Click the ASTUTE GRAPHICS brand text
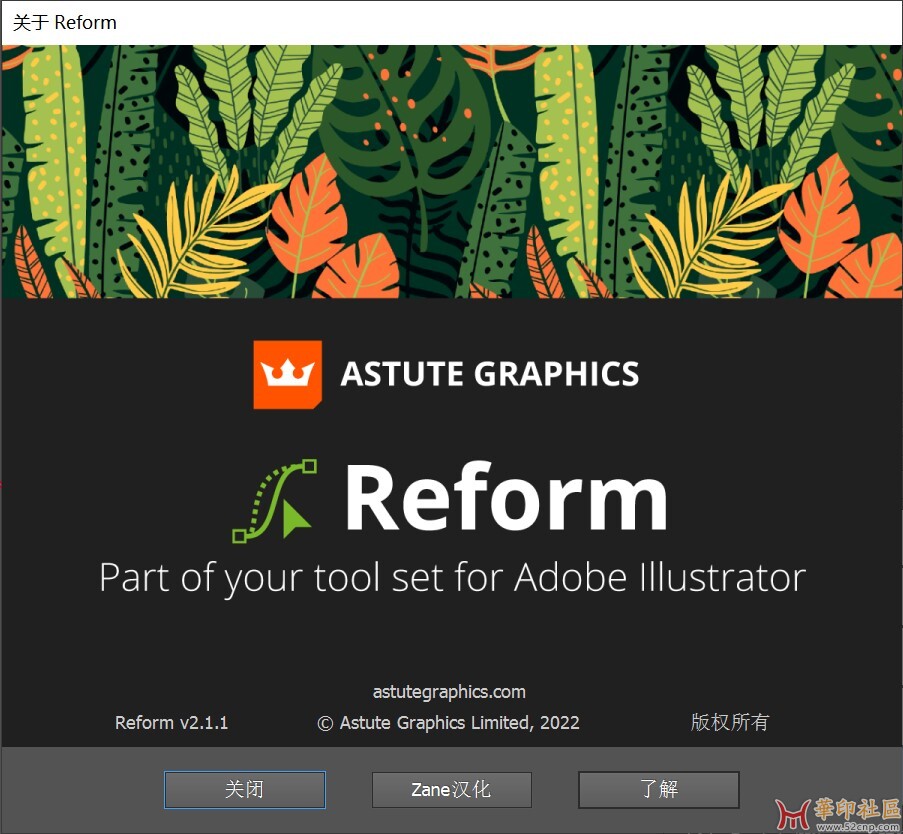 click(x=490, y=374)
